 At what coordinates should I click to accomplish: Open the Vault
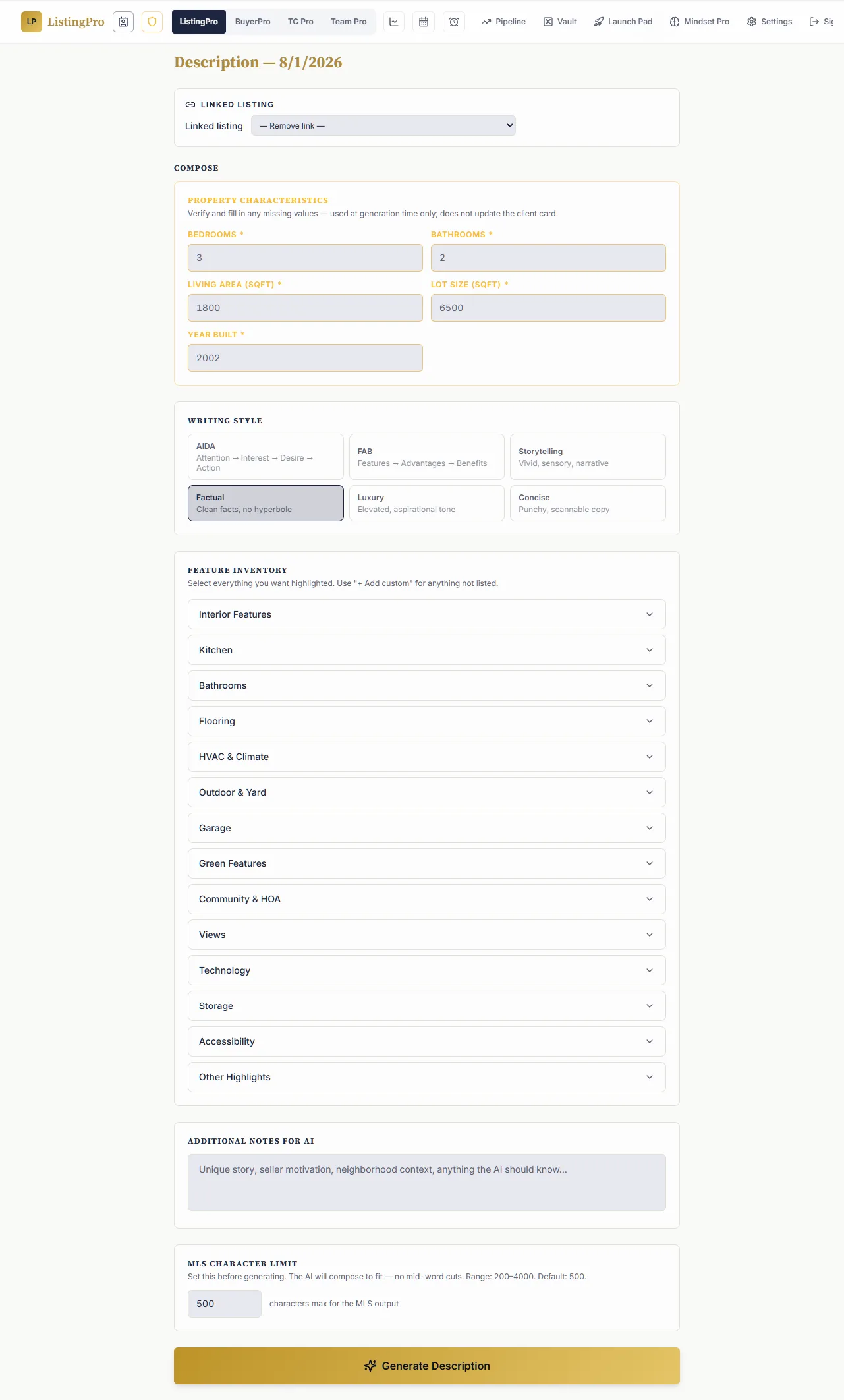[560, 22]
